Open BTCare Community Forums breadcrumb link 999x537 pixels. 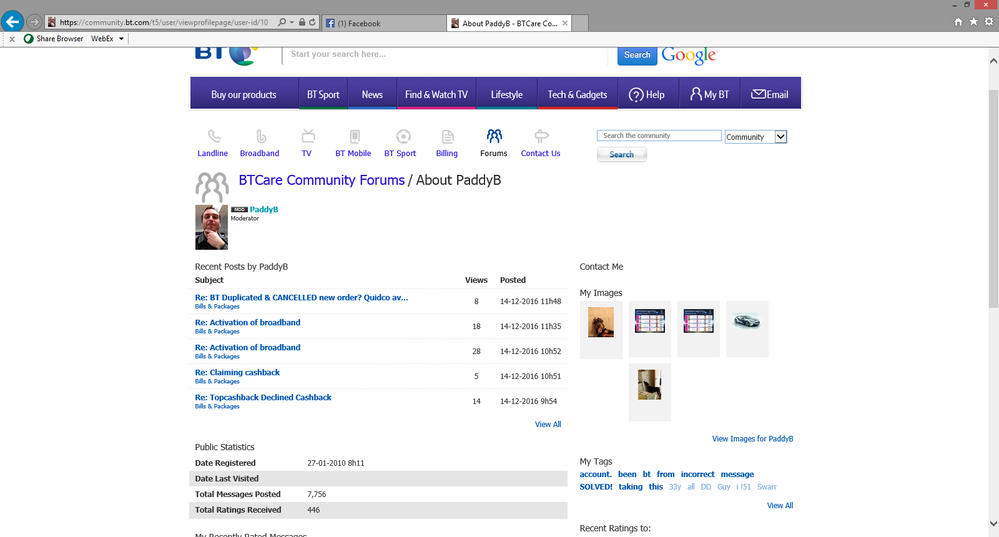pos(322,180)
